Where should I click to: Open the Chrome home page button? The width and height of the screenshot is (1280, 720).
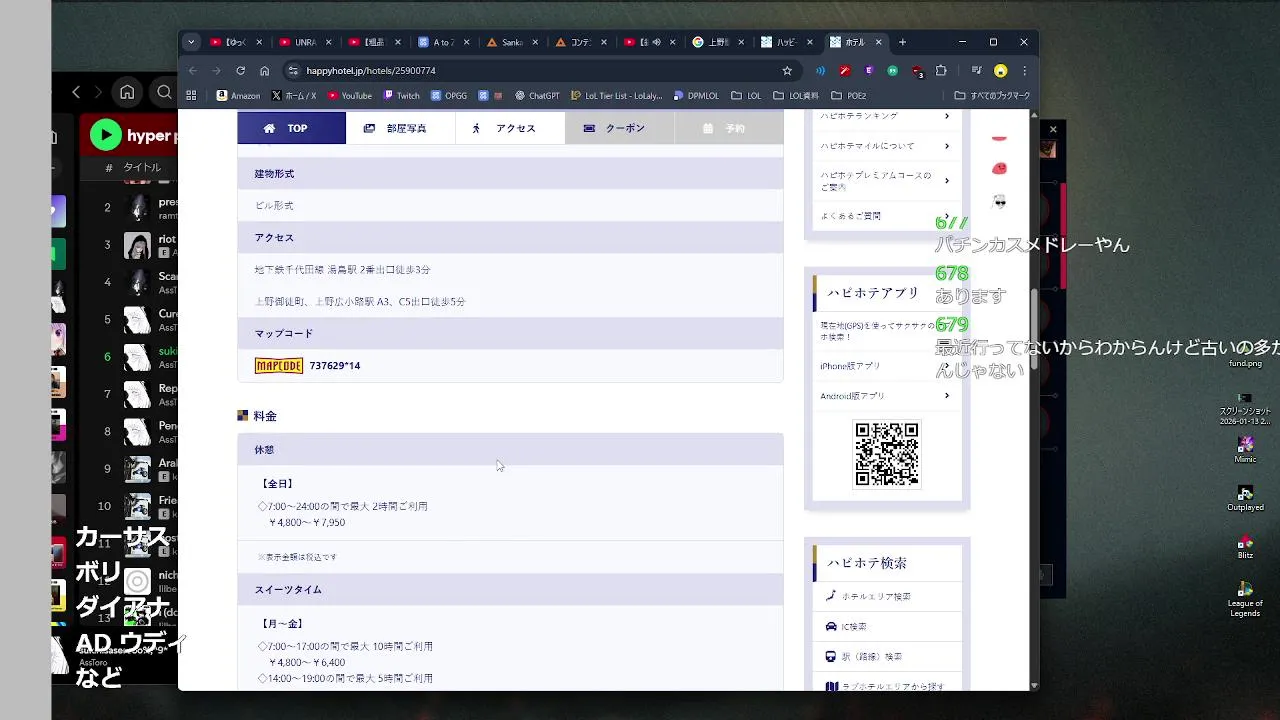coord(264,71)
